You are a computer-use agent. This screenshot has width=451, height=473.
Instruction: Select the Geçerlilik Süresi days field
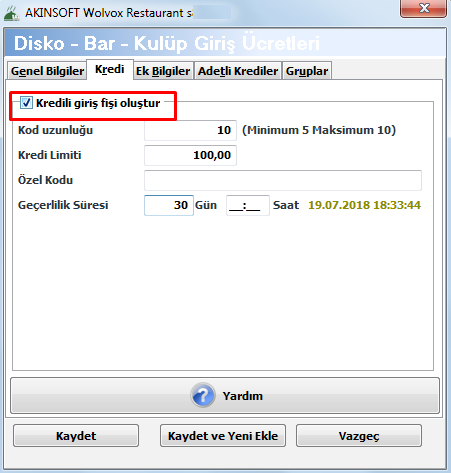[169, 205]
